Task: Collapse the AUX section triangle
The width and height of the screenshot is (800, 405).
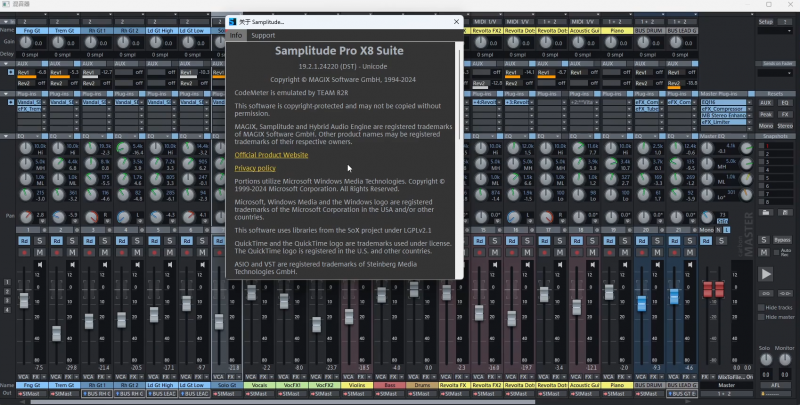Action: click(6, 64)
